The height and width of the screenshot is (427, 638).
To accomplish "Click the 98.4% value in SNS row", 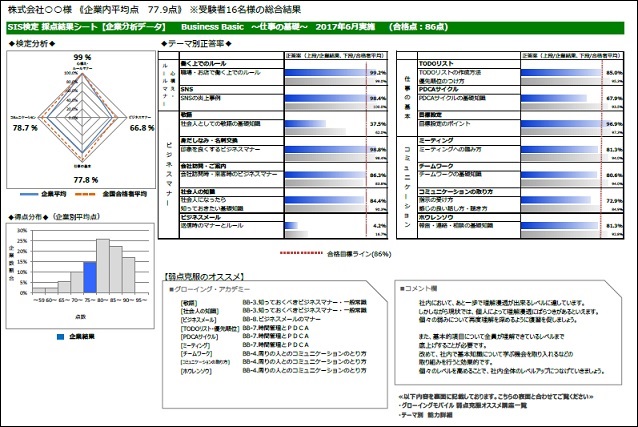I will (x=378, y=98).
